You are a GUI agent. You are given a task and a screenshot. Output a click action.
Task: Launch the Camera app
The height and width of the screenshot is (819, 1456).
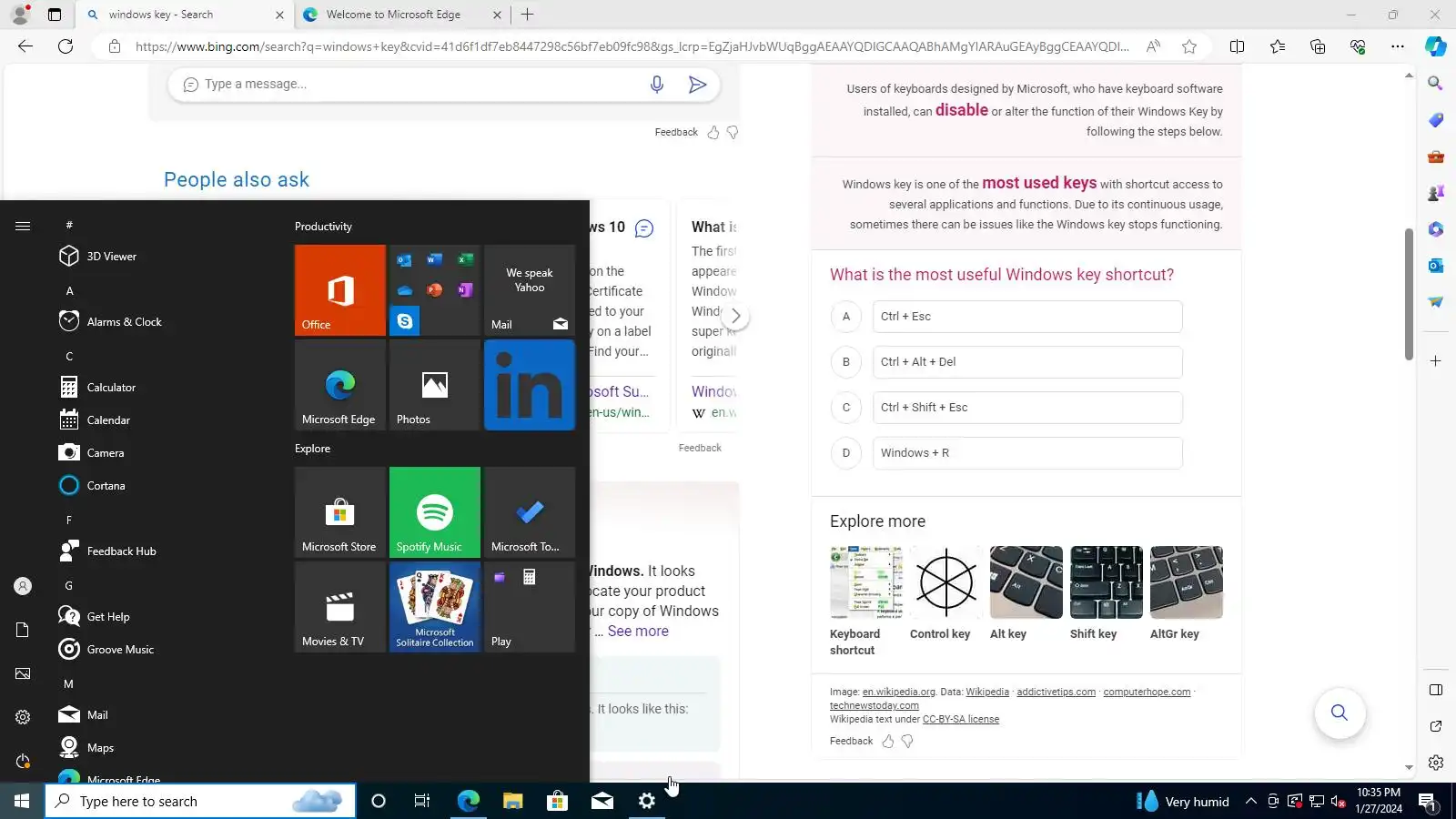164,453
